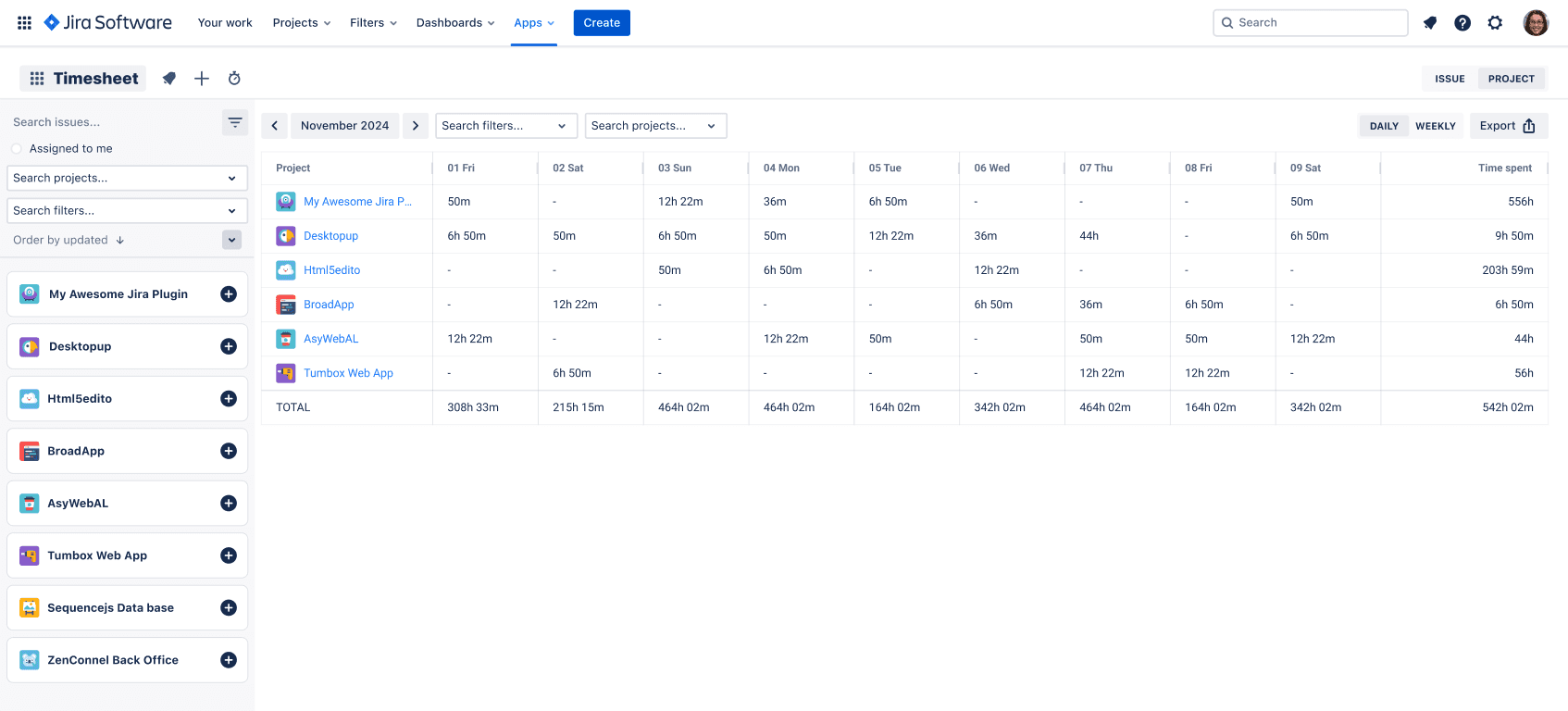The height and width of the screenshot is (711, 1568).
Task: Click the Jira Software logo
Action: pos(108,22)
